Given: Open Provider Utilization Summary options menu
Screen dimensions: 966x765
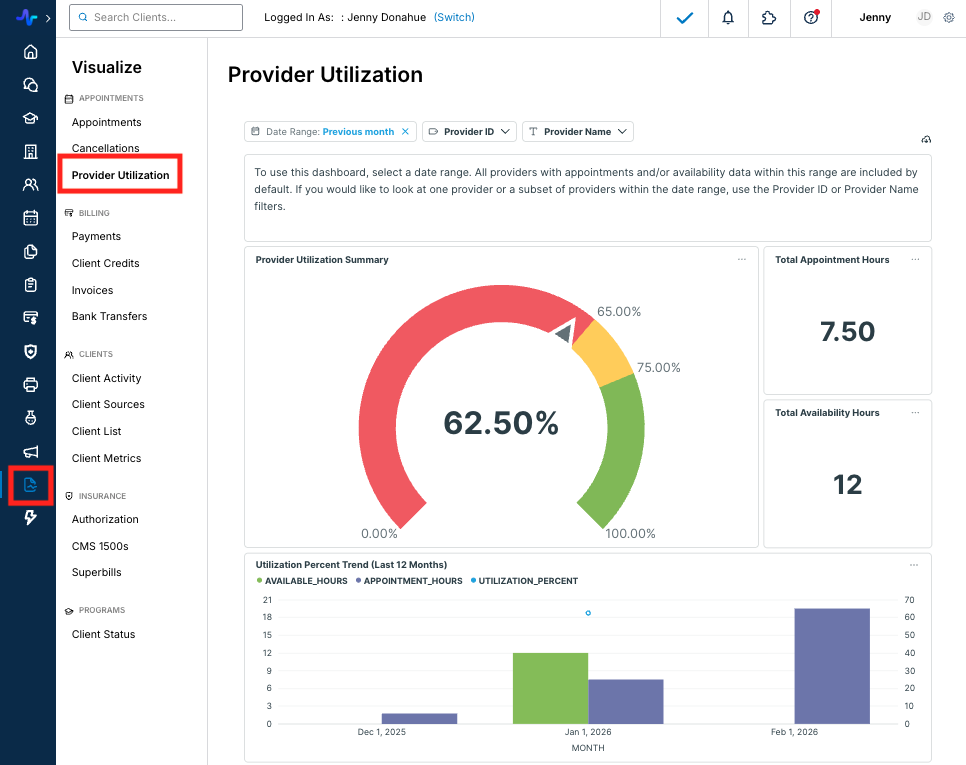Looking at the screenshot, I should pos(741,259).
